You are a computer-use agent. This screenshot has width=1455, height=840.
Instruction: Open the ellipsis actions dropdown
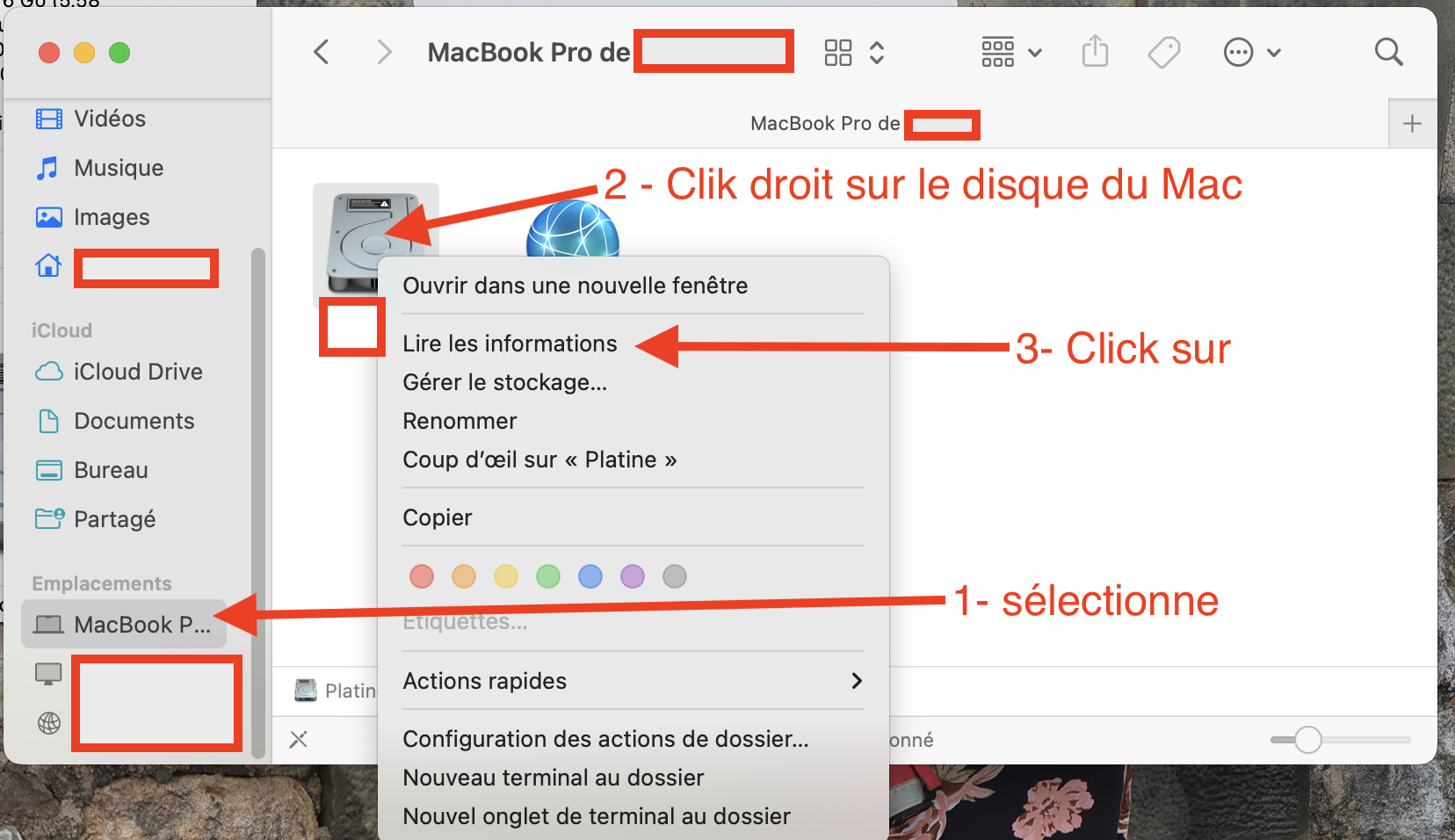tap(1252, 53)
